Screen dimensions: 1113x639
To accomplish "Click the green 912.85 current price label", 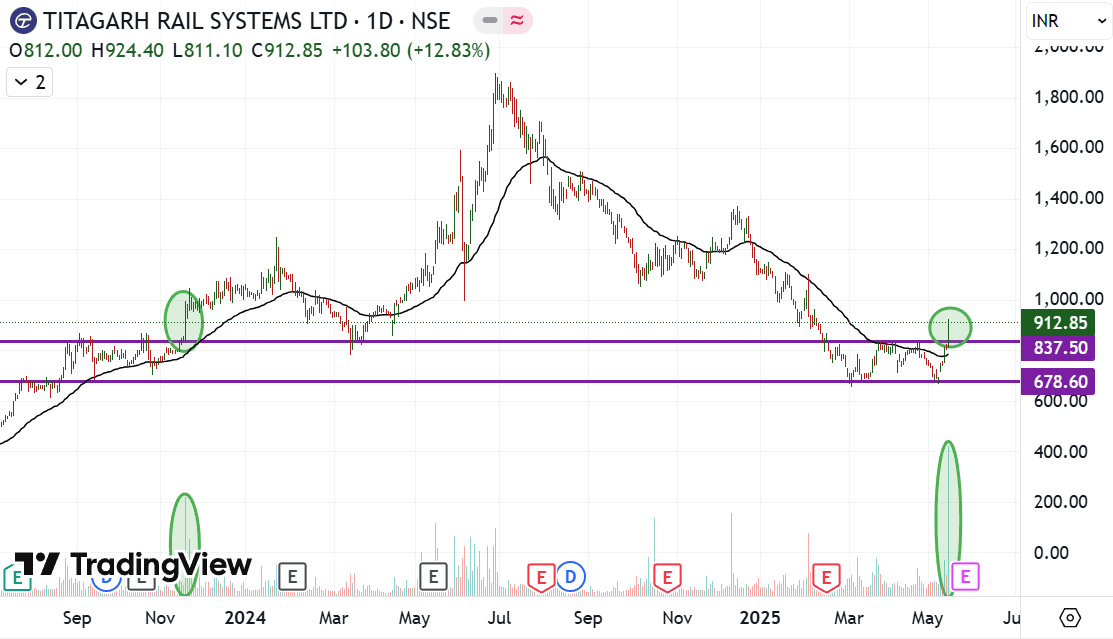I will pos(1058,322).
